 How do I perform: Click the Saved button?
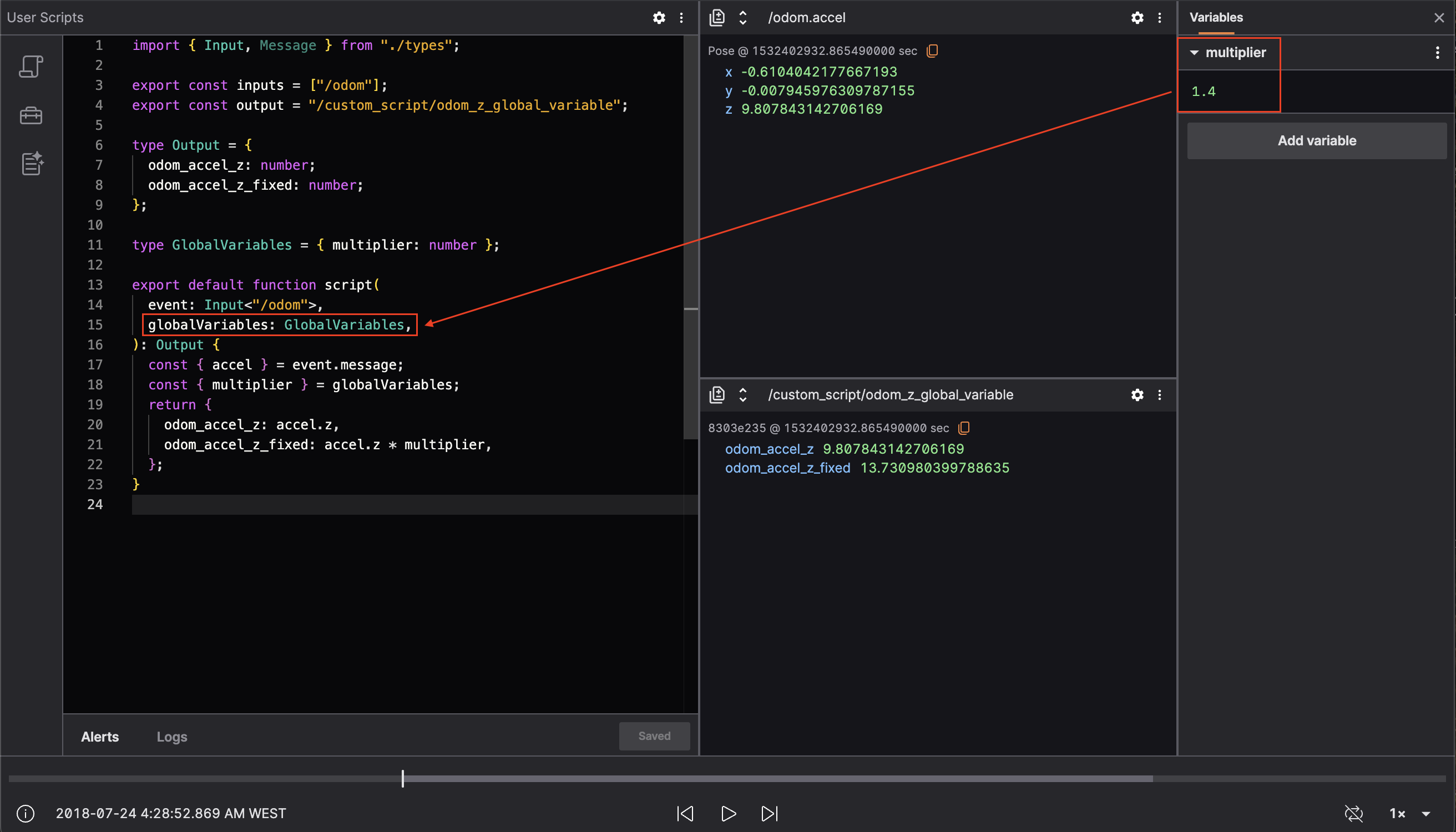[654, 736]
